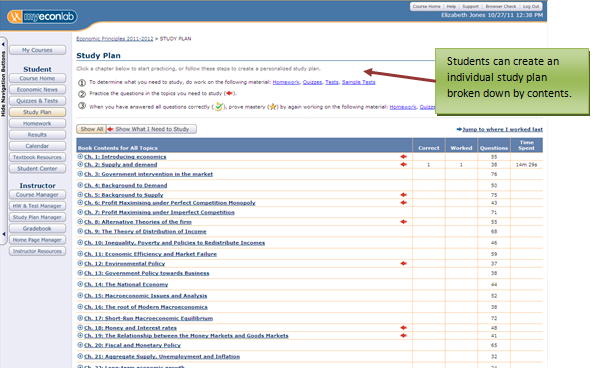Click the MyEconLab logo

[x=42, y=17]
